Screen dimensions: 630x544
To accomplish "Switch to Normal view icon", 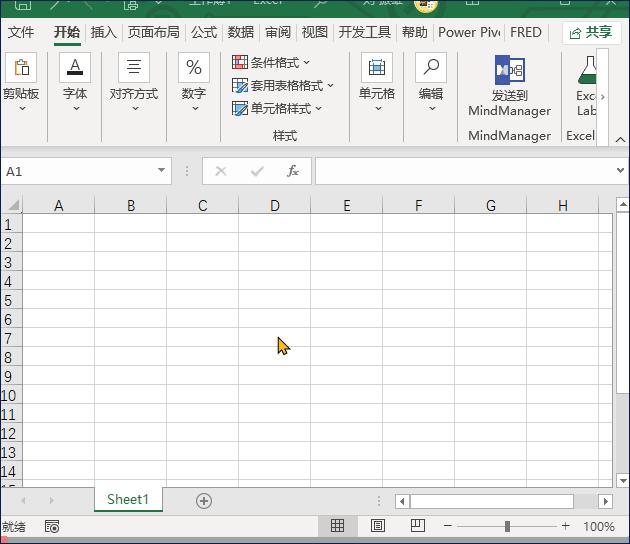I will coord(337,526).
